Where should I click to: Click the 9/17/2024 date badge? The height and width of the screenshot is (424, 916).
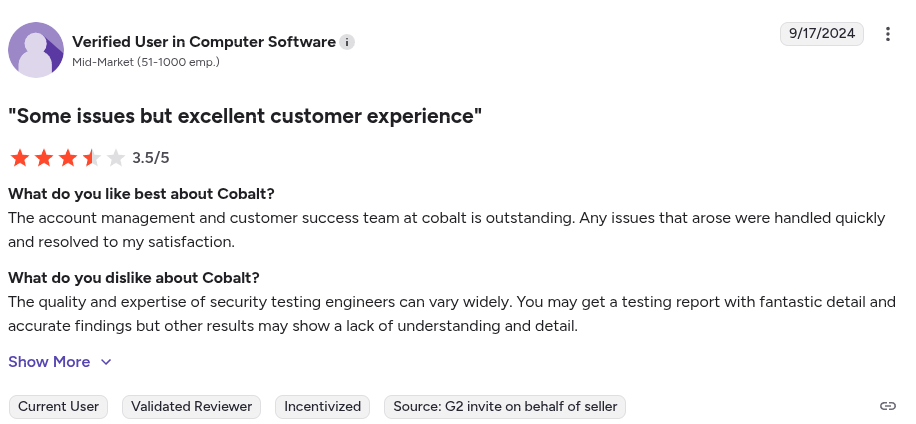pos(822,33)
